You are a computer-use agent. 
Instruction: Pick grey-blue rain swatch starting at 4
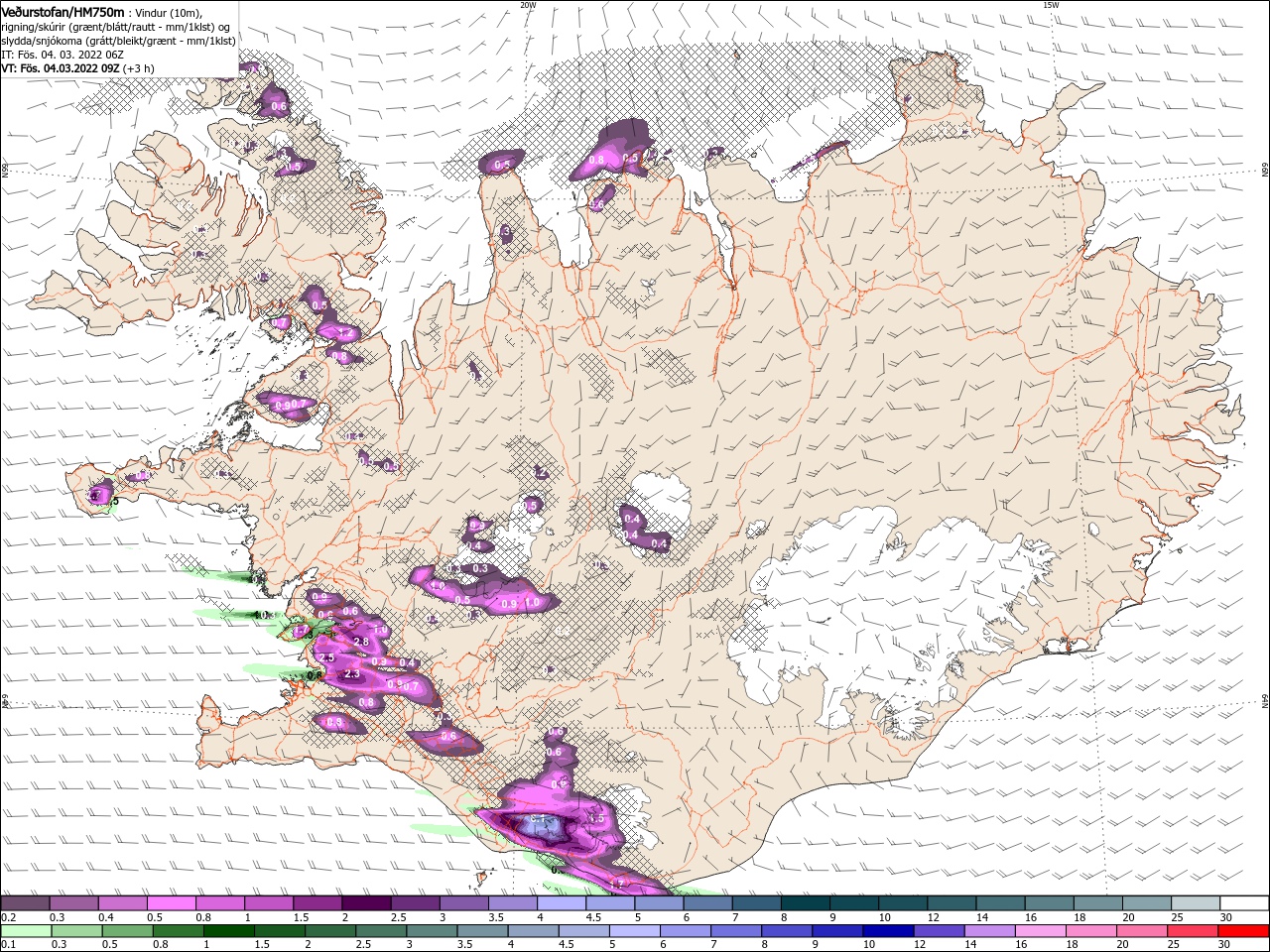point(533,931)
